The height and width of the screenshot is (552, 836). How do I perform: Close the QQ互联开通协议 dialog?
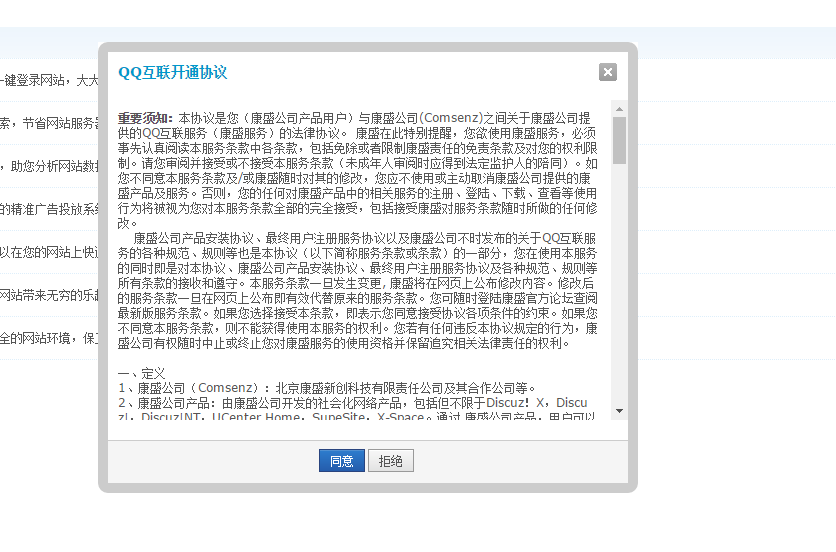point(608,72)
